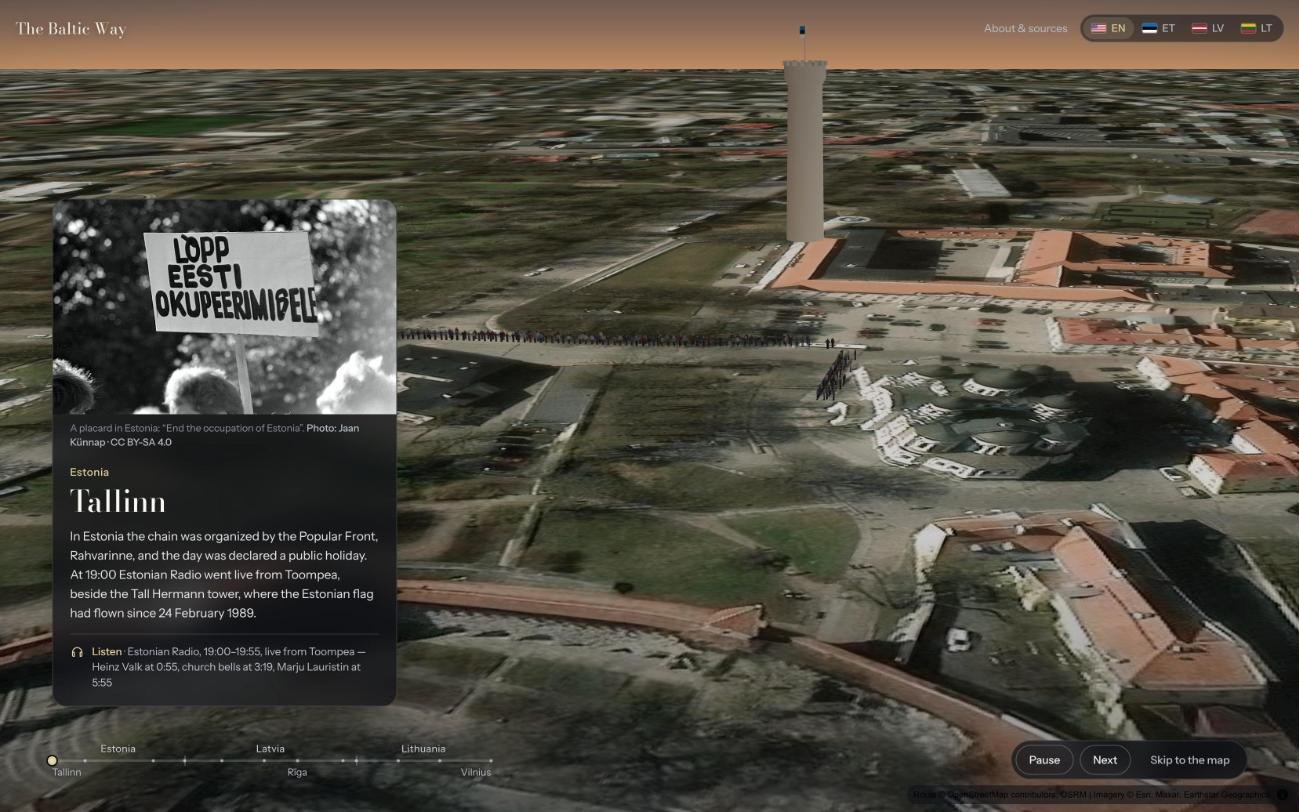
Task: Click the Latvia section label on the timeline
Action: (x=270, y=748)
